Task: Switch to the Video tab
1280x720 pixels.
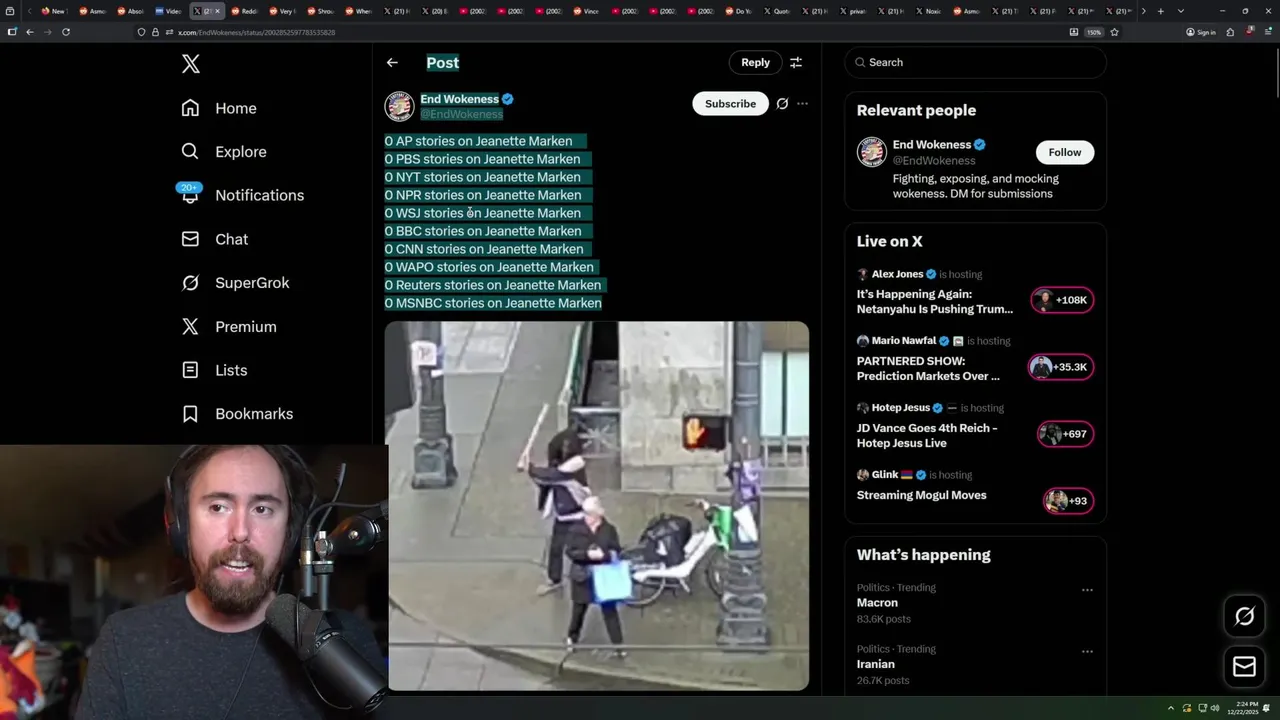Action: click(167, 11)
